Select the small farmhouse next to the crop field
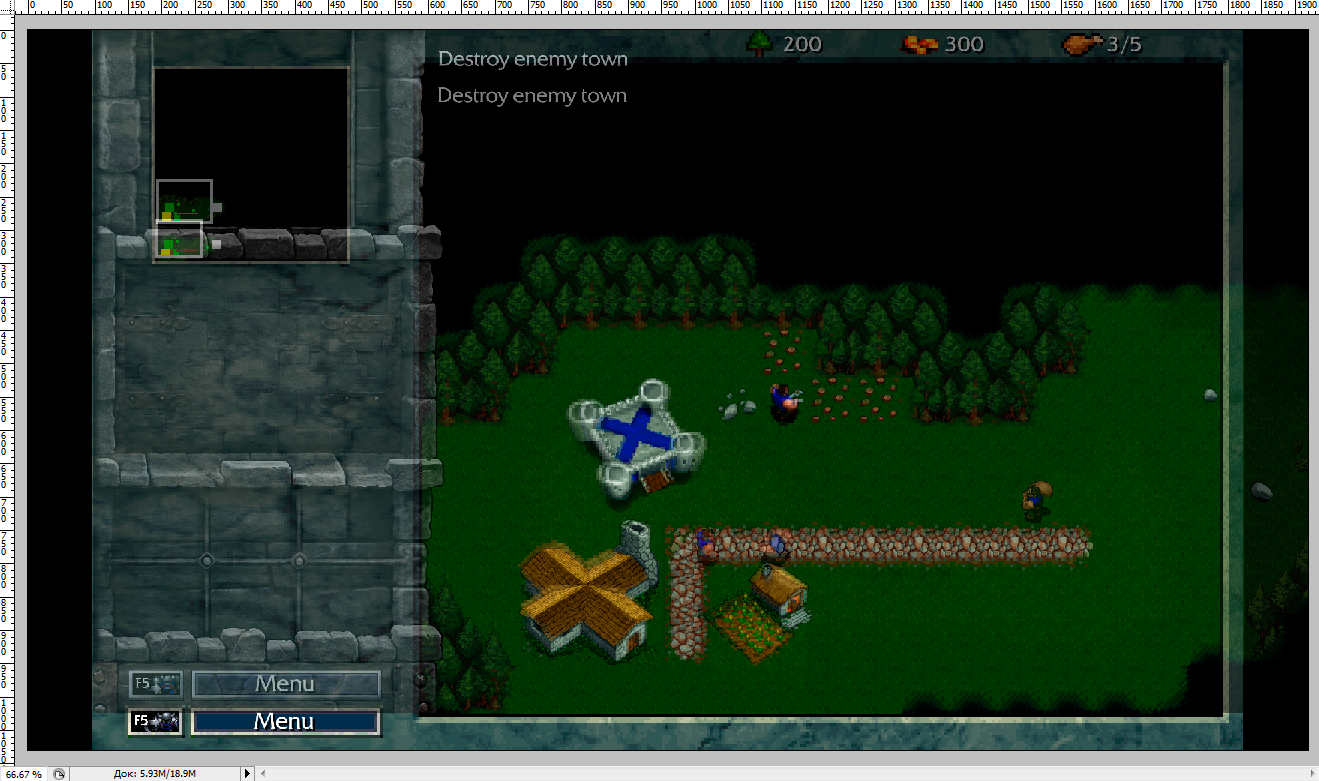This screenshot has height=781, width=1319. click(778, 593)
